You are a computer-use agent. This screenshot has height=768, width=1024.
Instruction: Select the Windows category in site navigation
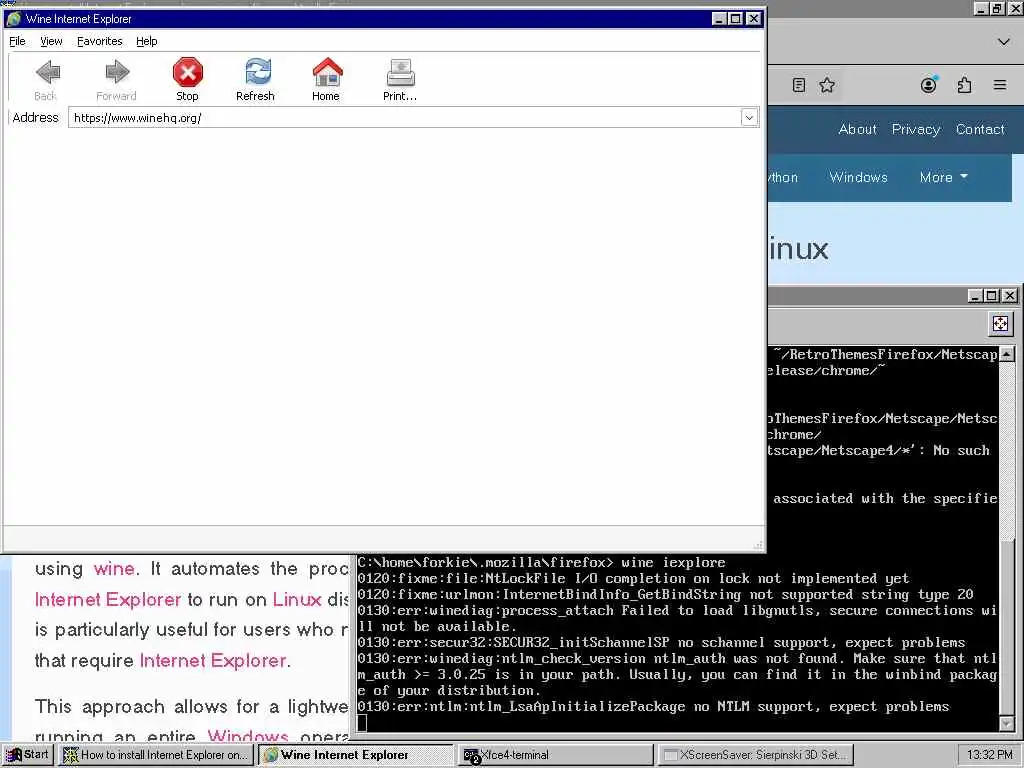point(858,177)
